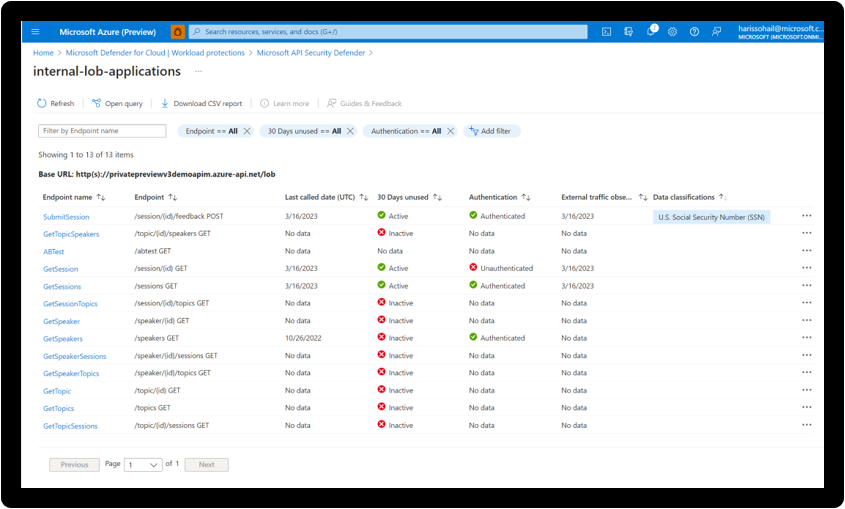Open the directories and subscriptions filter icon
Image resolution: width=845 pixels, height=509 pixels.
click(x=628, y=32)
